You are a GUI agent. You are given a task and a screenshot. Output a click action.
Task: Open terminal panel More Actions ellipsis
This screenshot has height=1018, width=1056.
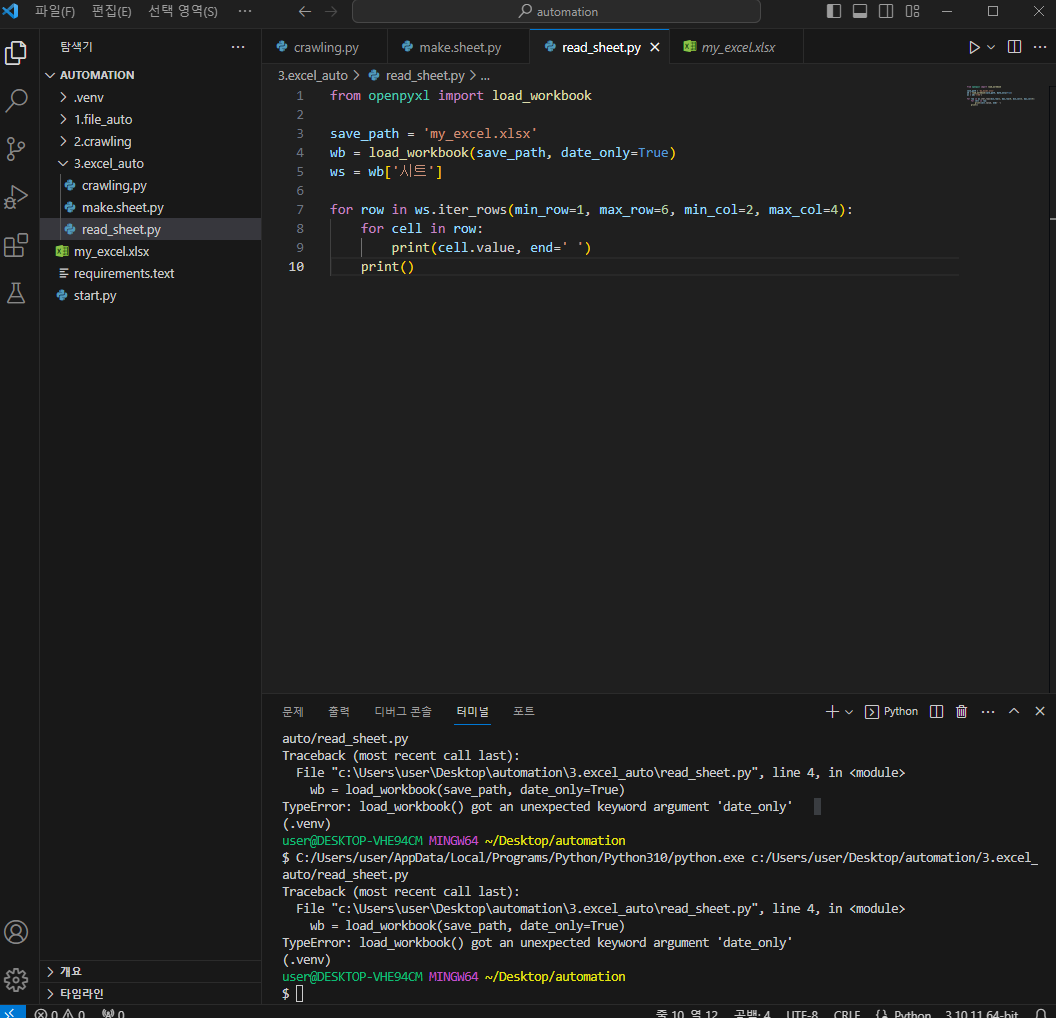click(988, 712)
